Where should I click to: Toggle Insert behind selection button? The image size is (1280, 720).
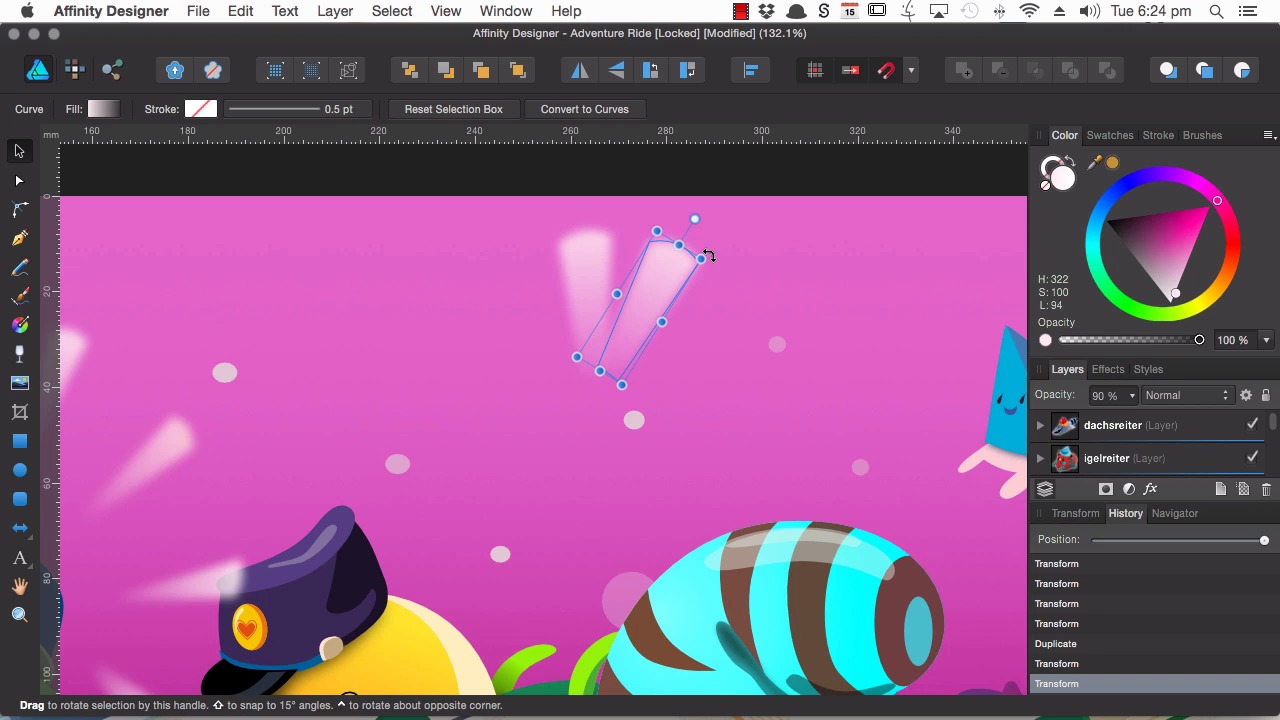pyautogui.click(x=1168, y=70)
